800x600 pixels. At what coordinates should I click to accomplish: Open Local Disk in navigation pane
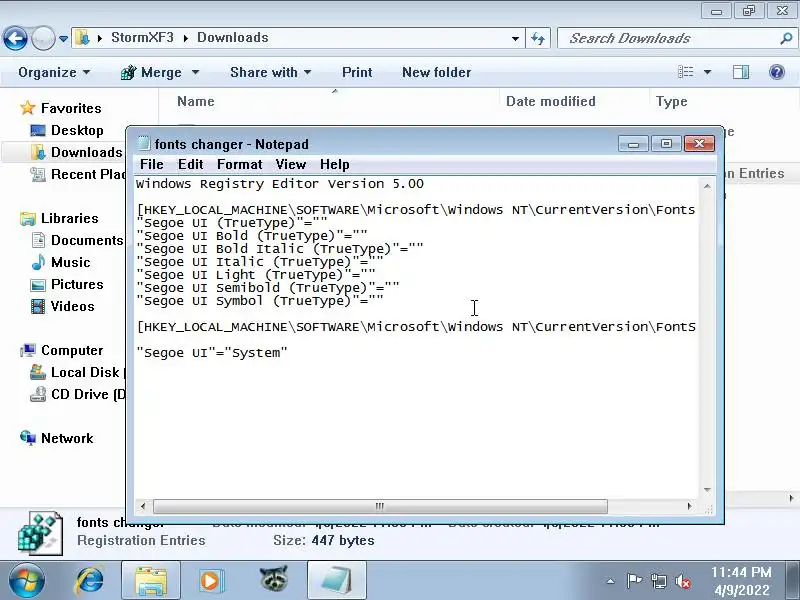(x=85, y=372)
